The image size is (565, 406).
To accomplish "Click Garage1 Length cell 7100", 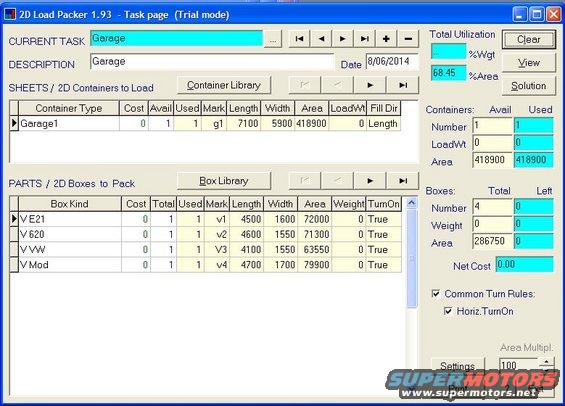I will point(244,124).
